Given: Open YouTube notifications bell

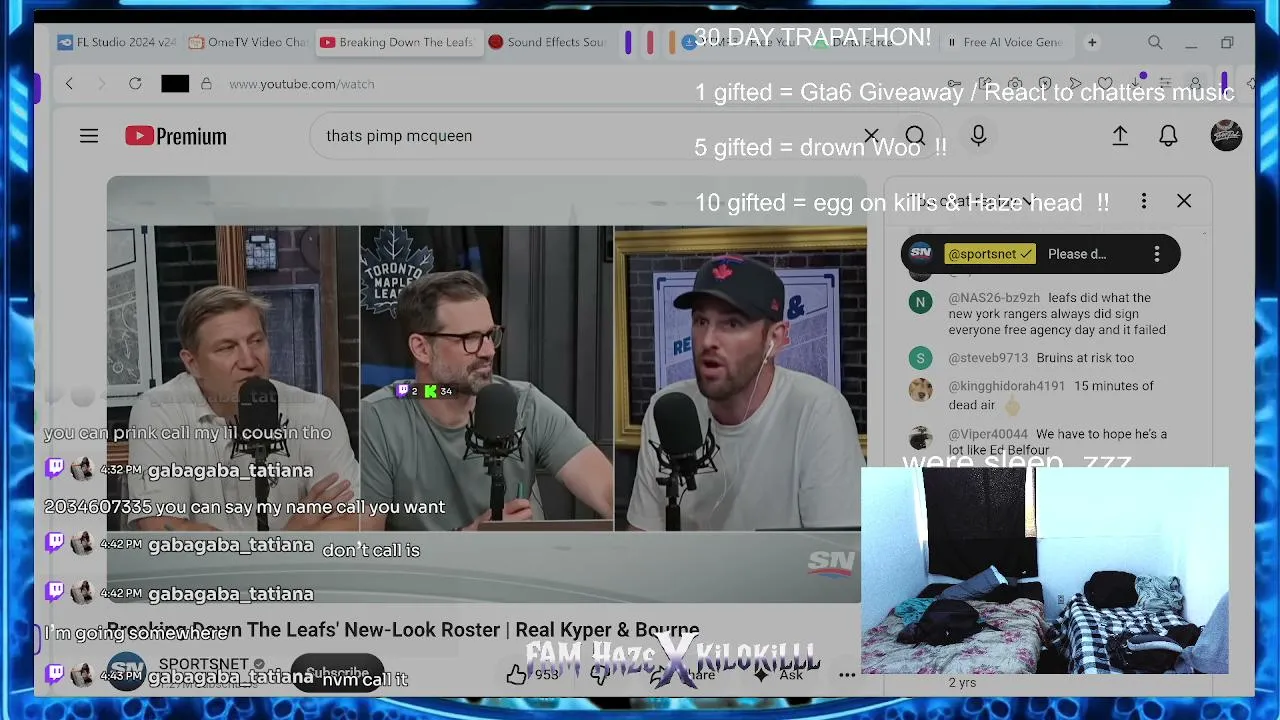Looking at the screenshot, I should click(x=1168, y=136).
